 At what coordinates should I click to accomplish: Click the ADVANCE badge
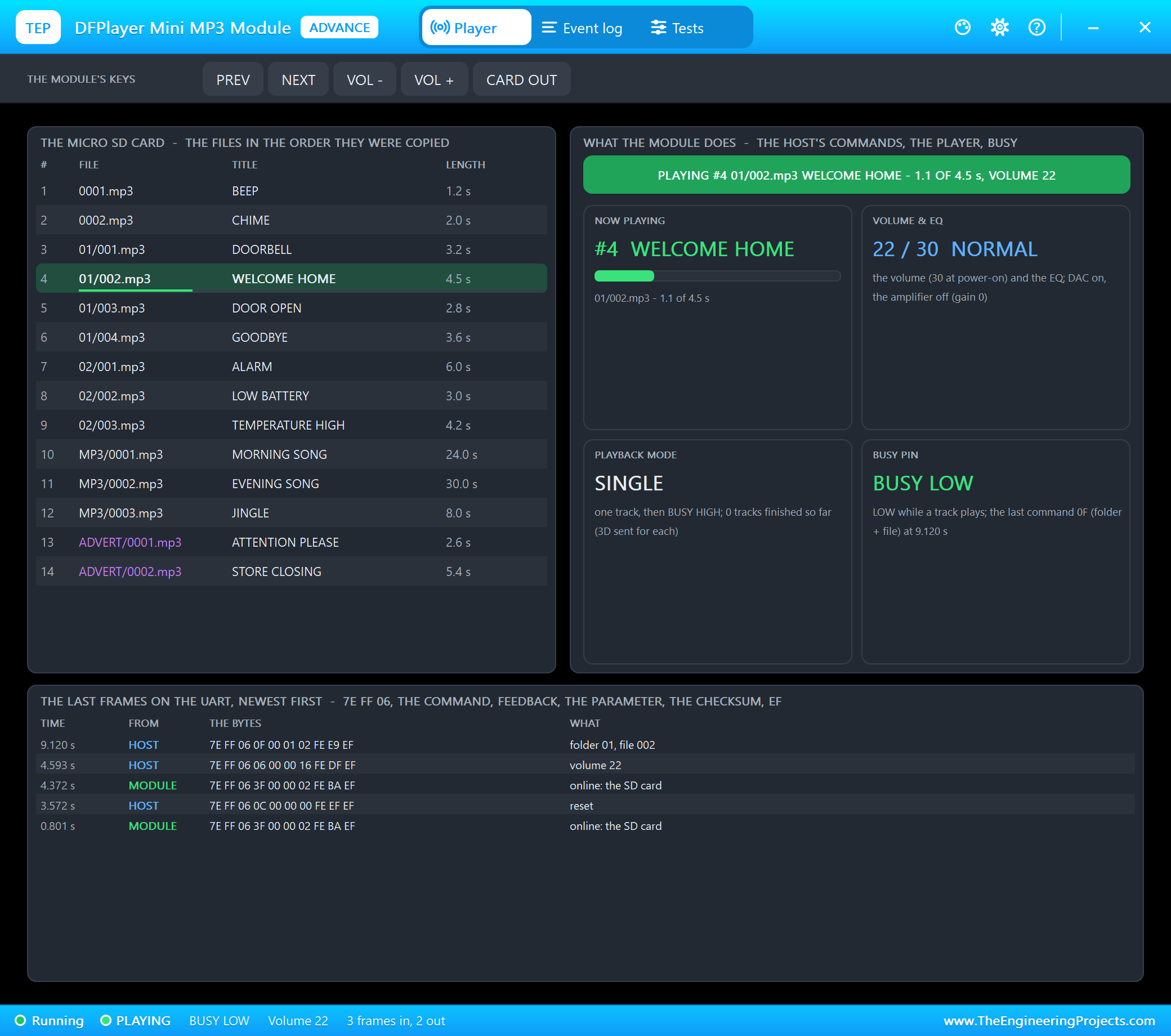point(339,28)
